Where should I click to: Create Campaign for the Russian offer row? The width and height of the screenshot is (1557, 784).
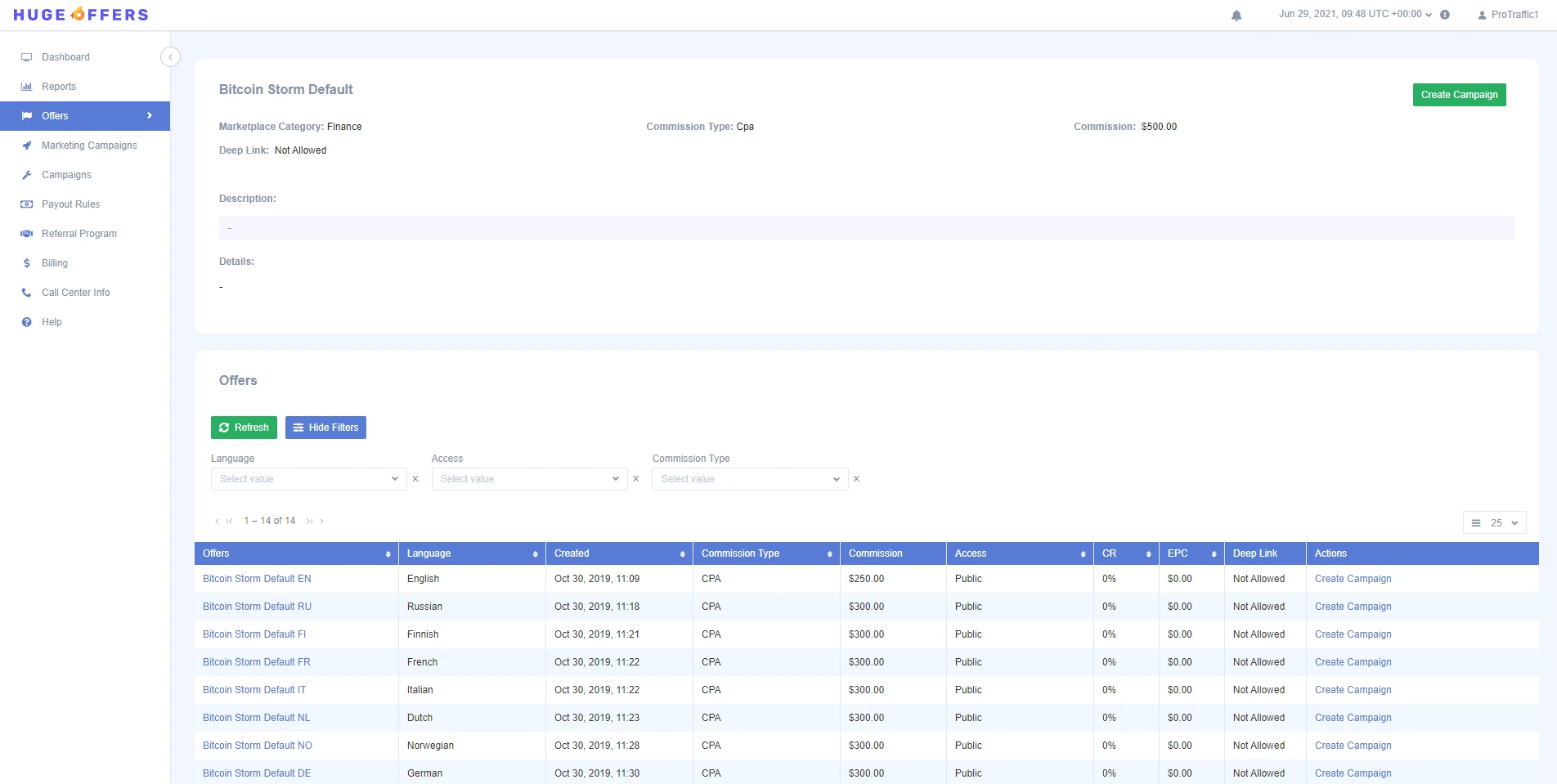(x=1353, y=607)
